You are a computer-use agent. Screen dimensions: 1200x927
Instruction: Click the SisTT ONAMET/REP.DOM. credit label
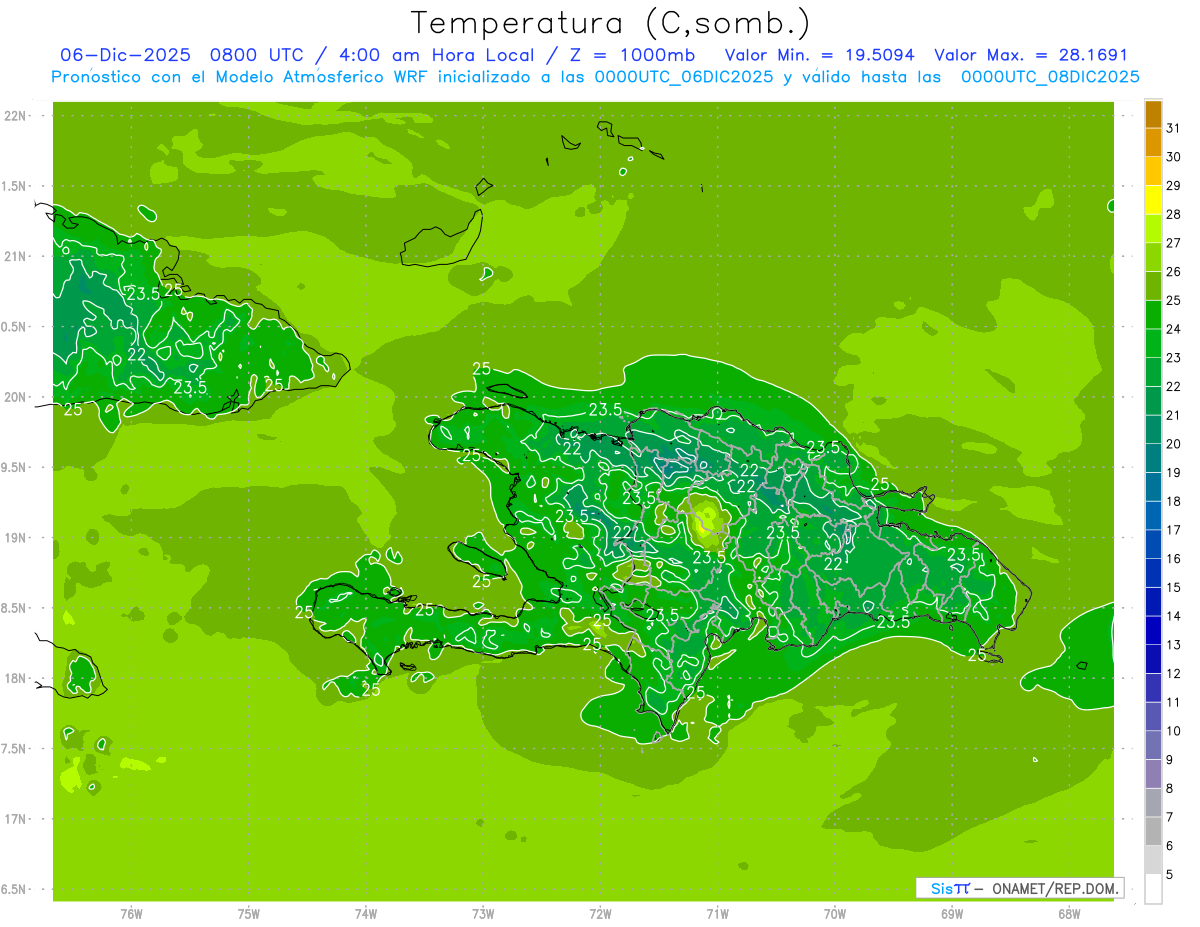pos(1019,888)
